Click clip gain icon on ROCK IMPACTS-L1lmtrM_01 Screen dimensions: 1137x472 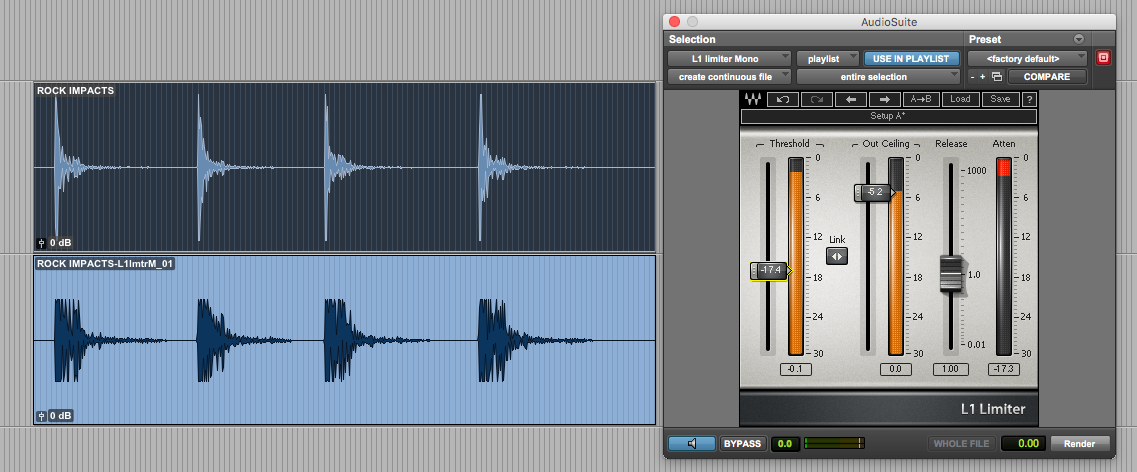41,416
